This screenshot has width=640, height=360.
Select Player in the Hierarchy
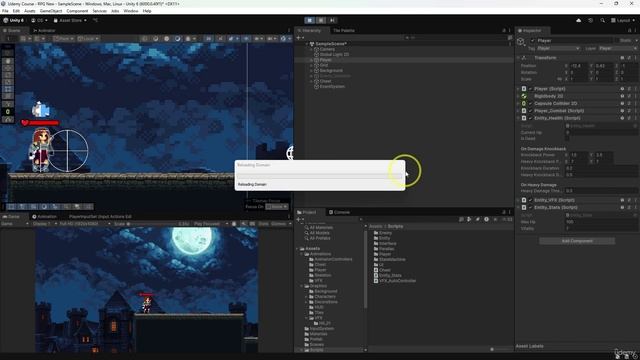326,60
